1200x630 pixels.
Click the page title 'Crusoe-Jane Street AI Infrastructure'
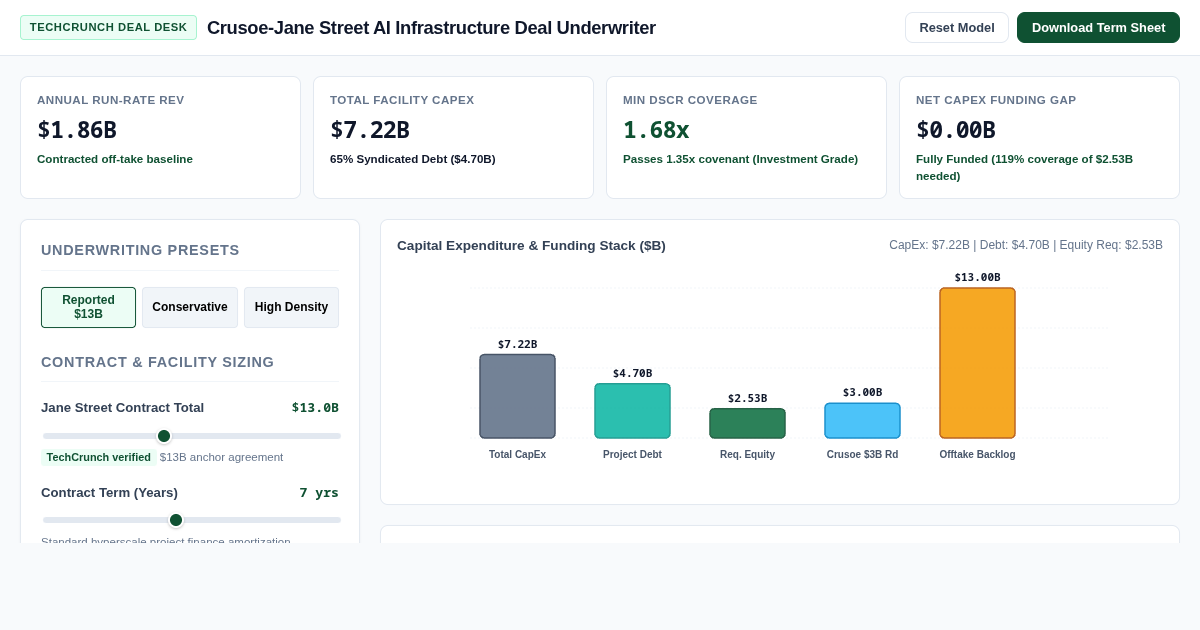pos(431,28)
